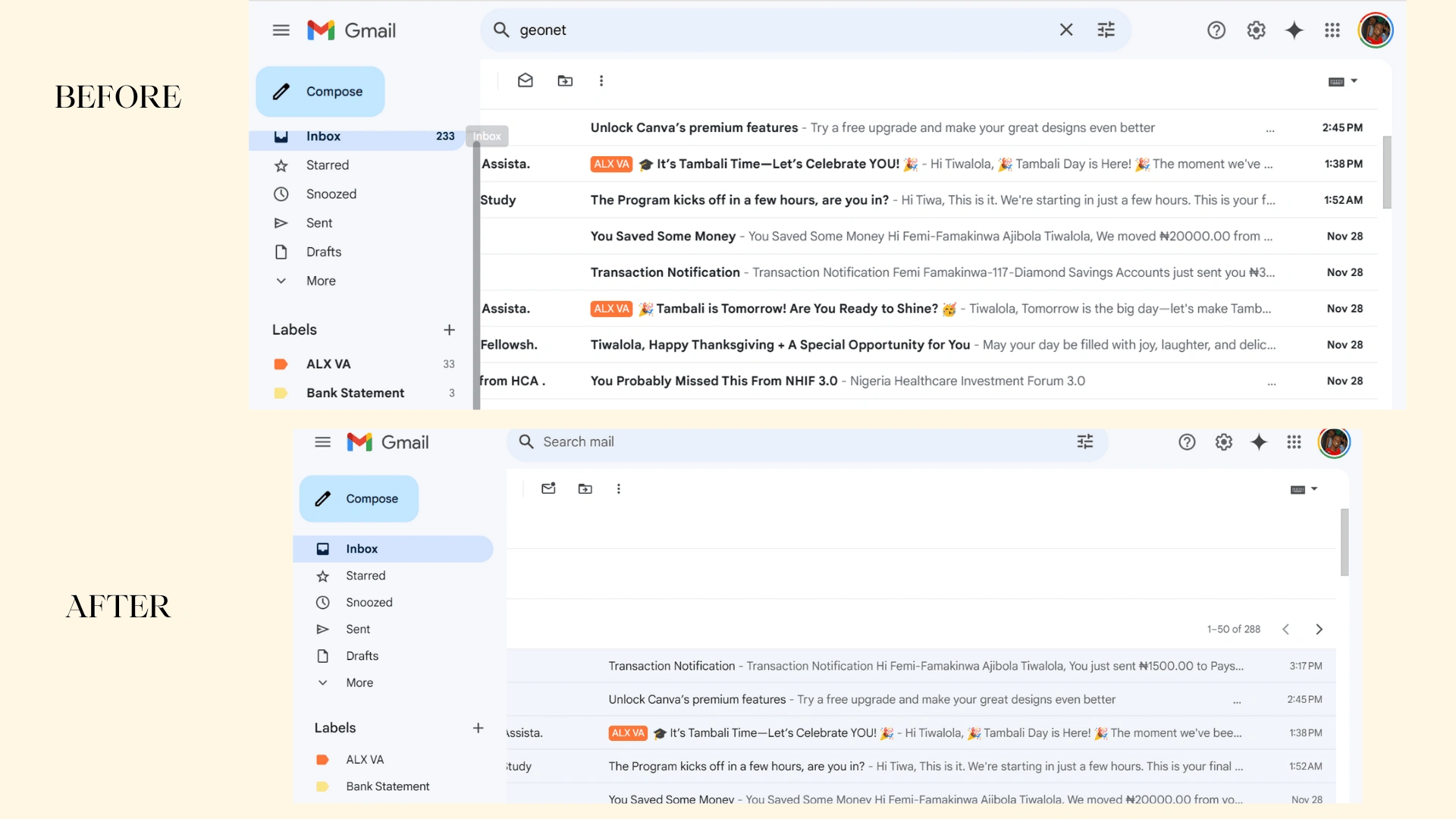Open the Gemini sparkle icon in the top header
Viewport: 1456px width, 819px height.
coord(1294,30)
